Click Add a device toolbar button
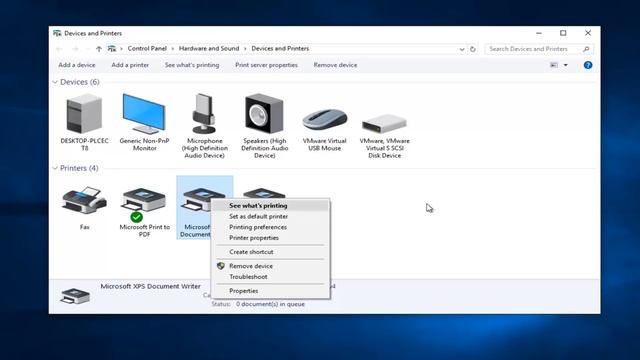The image size is (640, 360). point(77,65)
